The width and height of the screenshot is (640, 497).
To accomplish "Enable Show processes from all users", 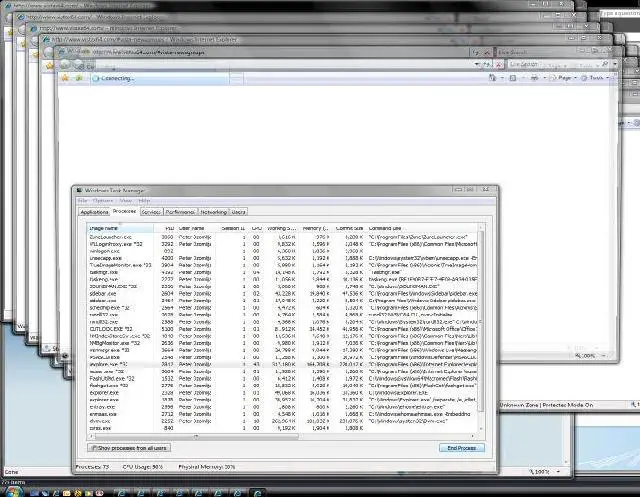I will (x=129, y=448).
